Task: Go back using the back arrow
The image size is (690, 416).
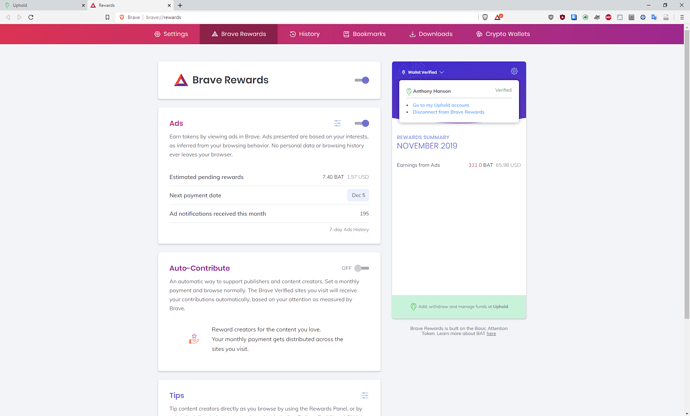Action: [8, 17]
